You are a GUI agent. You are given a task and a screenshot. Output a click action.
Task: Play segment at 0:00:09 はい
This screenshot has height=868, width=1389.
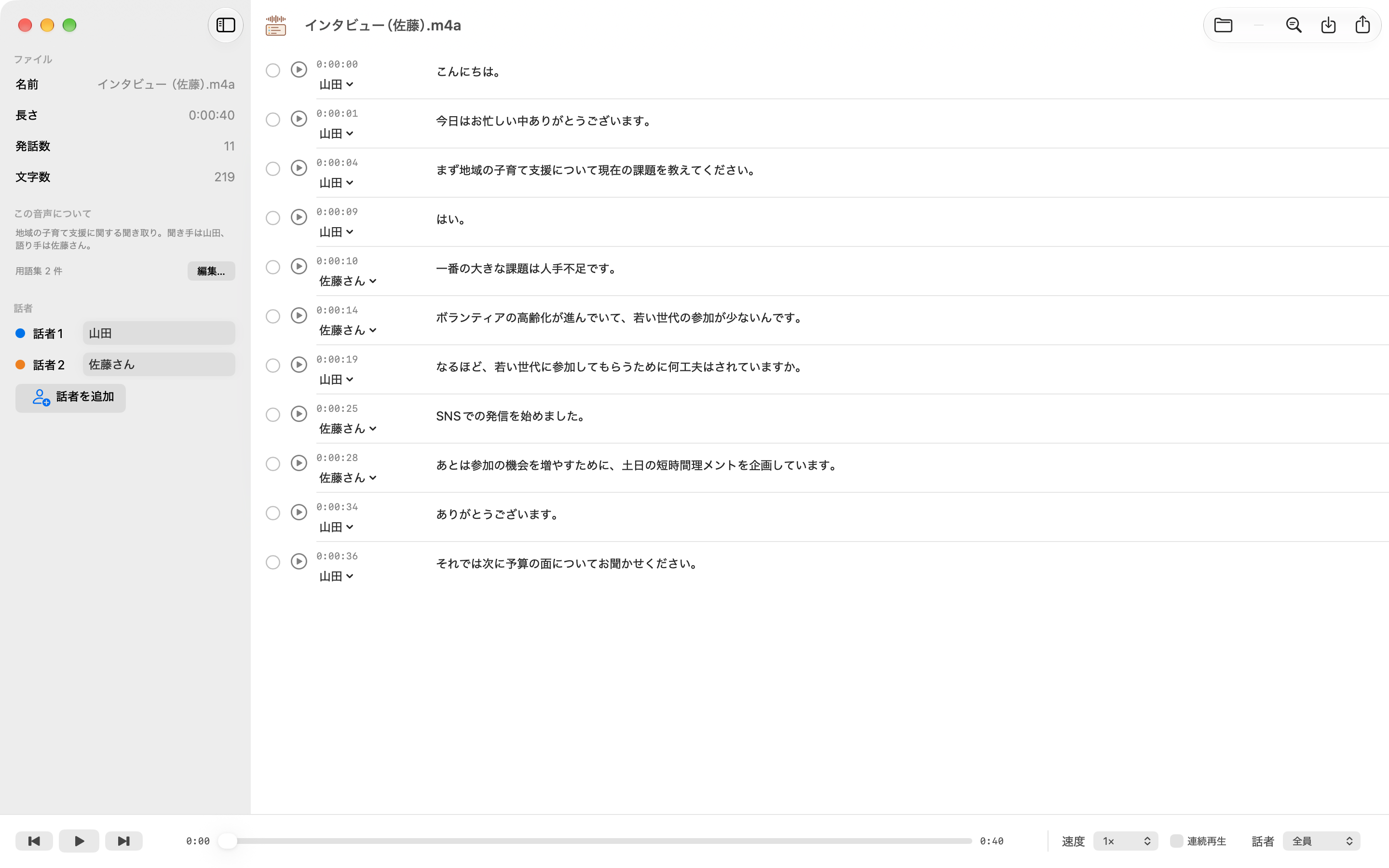[x=299, y=217]
